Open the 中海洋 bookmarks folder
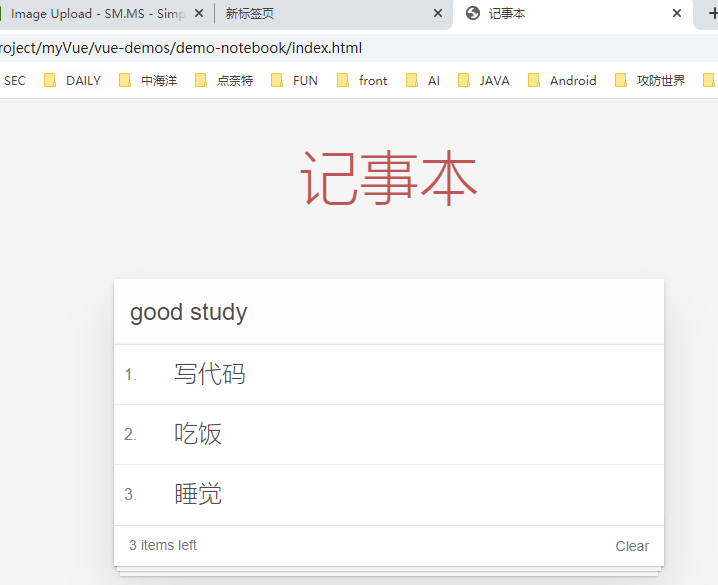 click(x=148, y=81)
